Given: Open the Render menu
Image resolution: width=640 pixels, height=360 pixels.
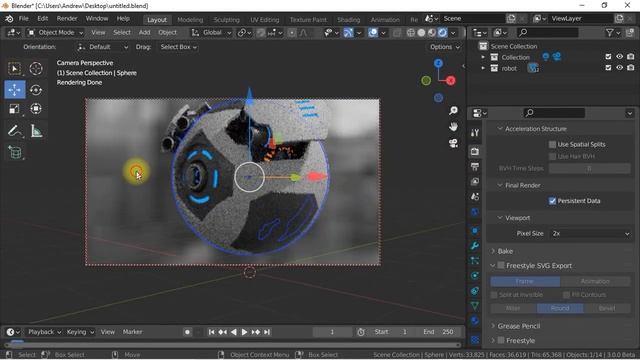Looking at the screenshot, I should point(67,19).
